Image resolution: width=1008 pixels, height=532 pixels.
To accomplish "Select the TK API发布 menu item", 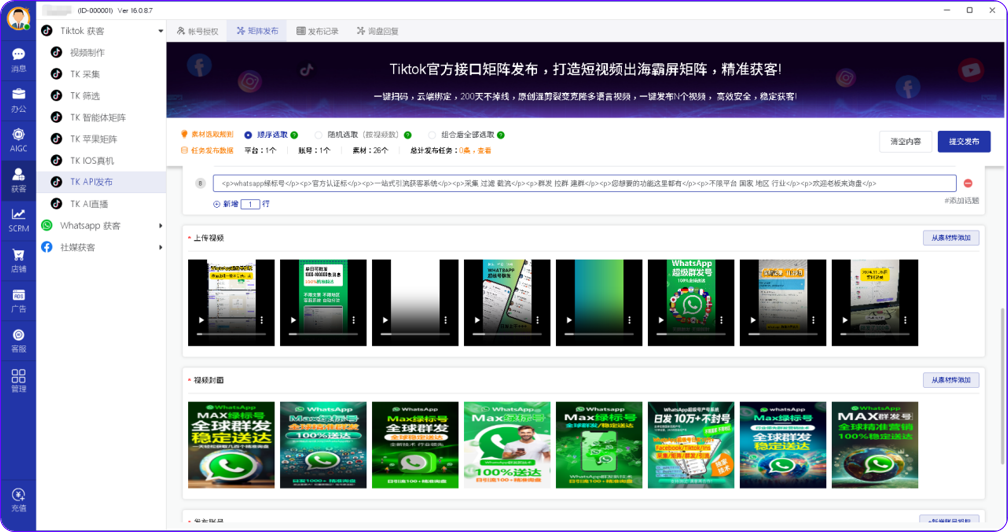I will tap(102, 182).
